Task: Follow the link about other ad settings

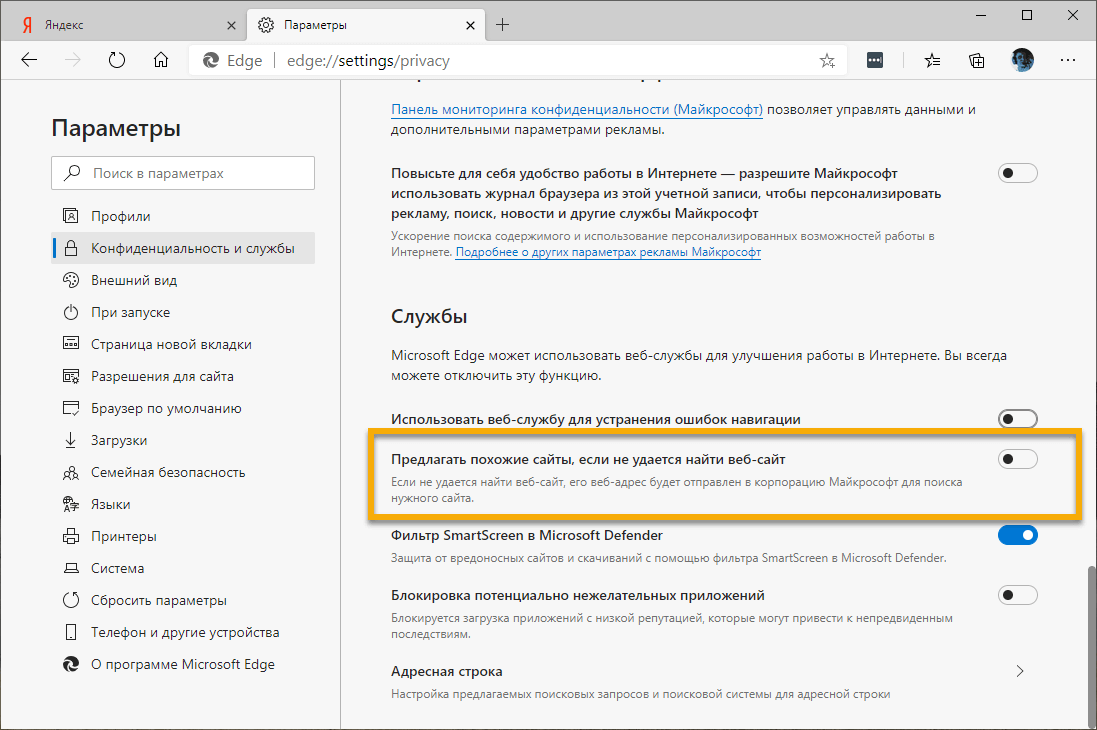Action: tap(608, 253)
